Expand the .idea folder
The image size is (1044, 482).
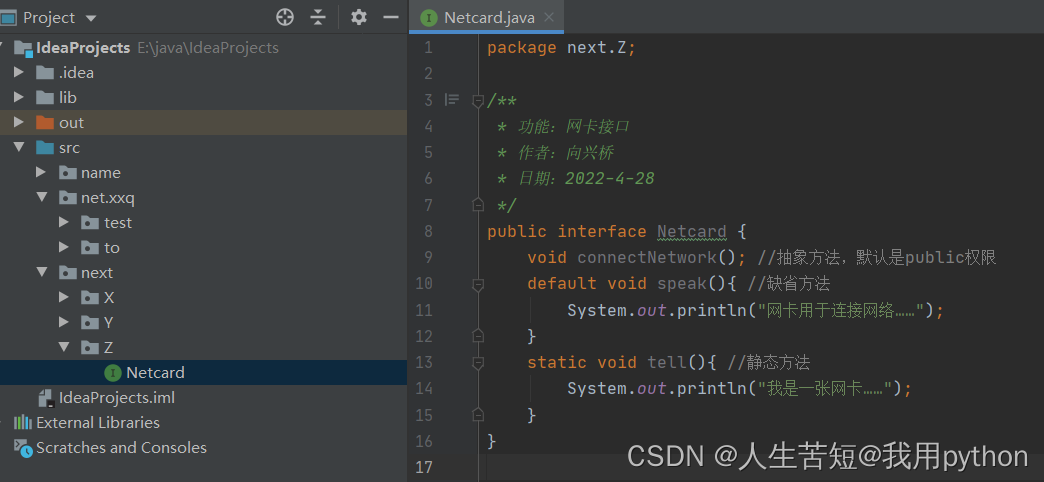tap(19, 73)
